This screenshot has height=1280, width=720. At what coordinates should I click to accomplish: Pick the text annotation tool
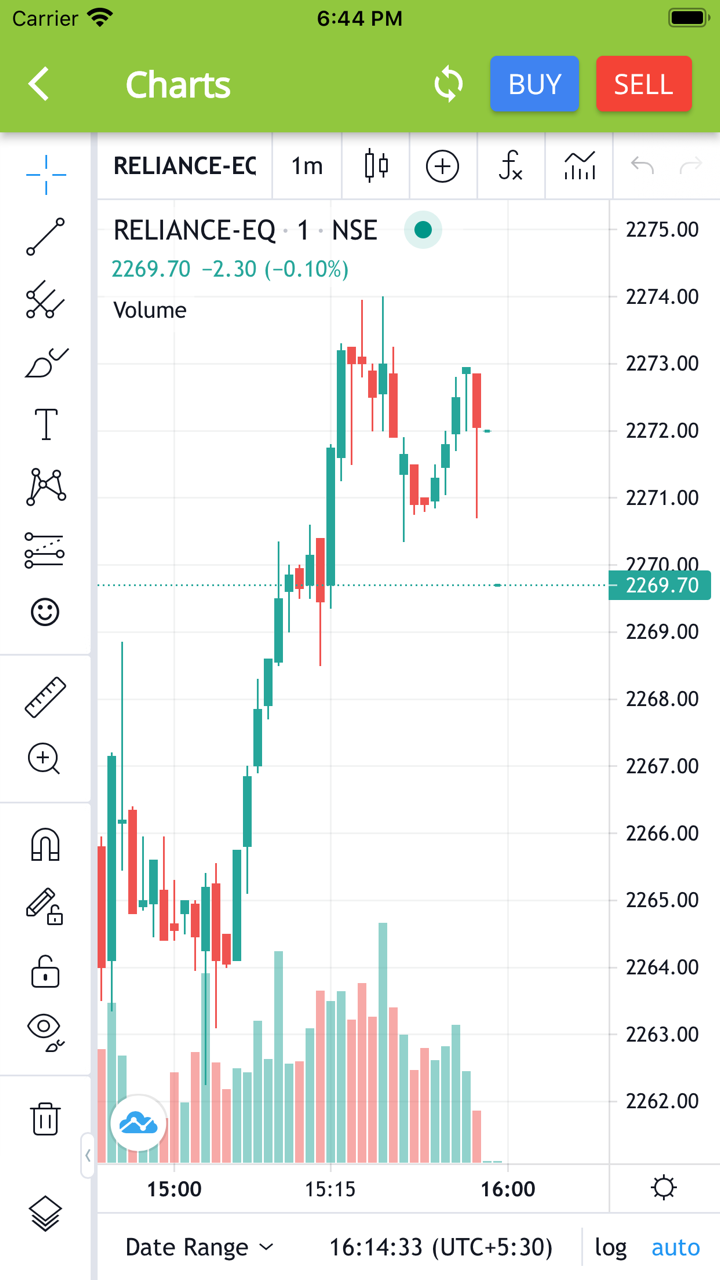click(46, 425)
